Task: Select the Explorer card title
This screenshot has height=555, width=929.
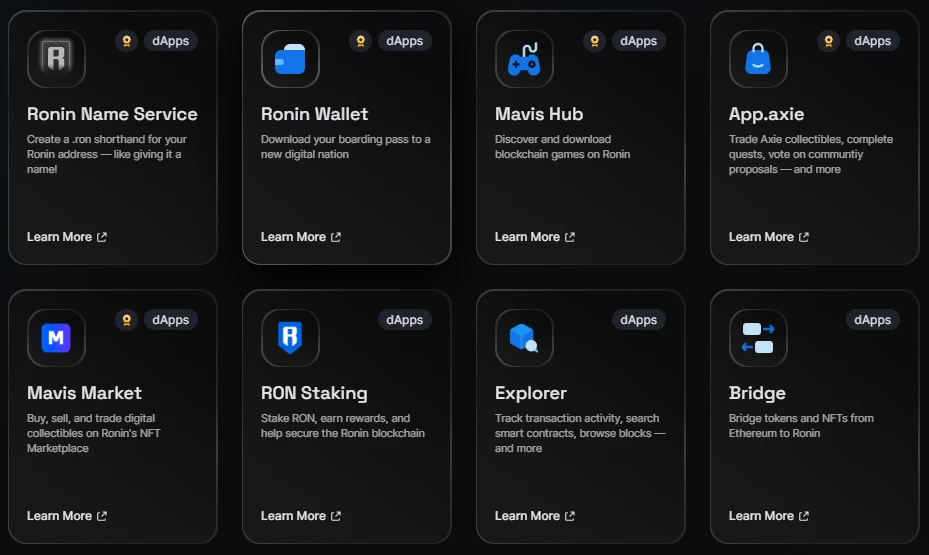Action: tap(531, 393)
